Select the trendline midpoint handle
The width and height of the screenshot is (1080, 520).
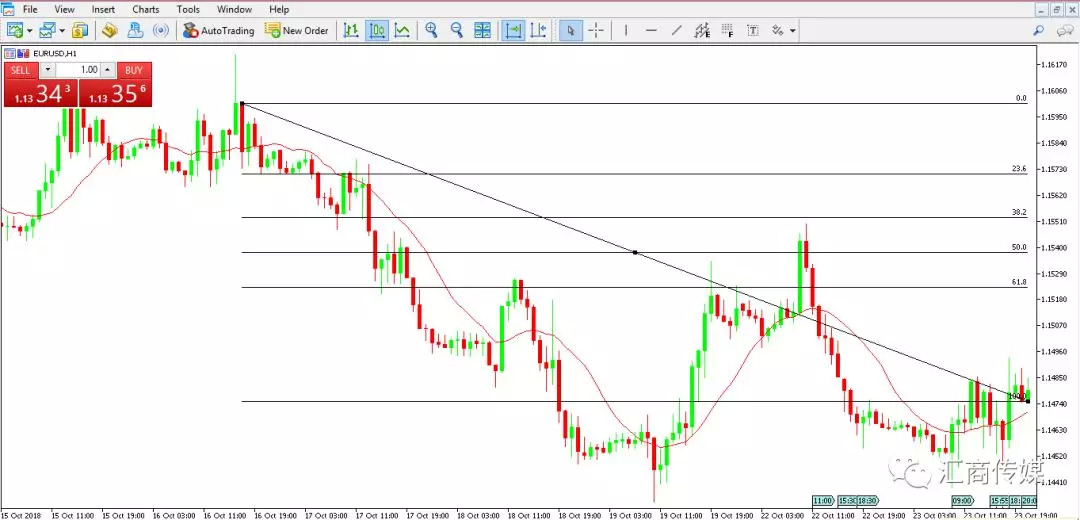point(634,253)
